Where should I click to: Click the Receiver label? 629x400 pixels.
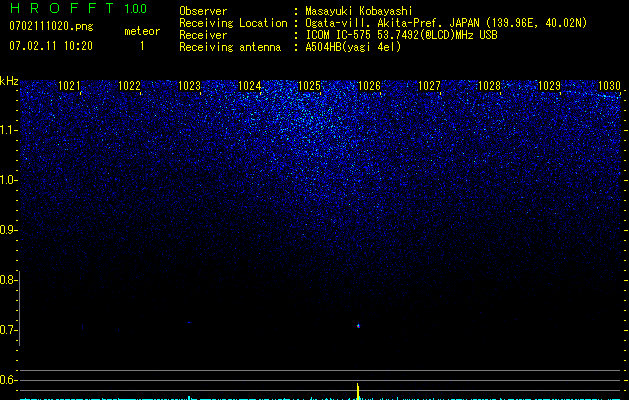[203, 35]
